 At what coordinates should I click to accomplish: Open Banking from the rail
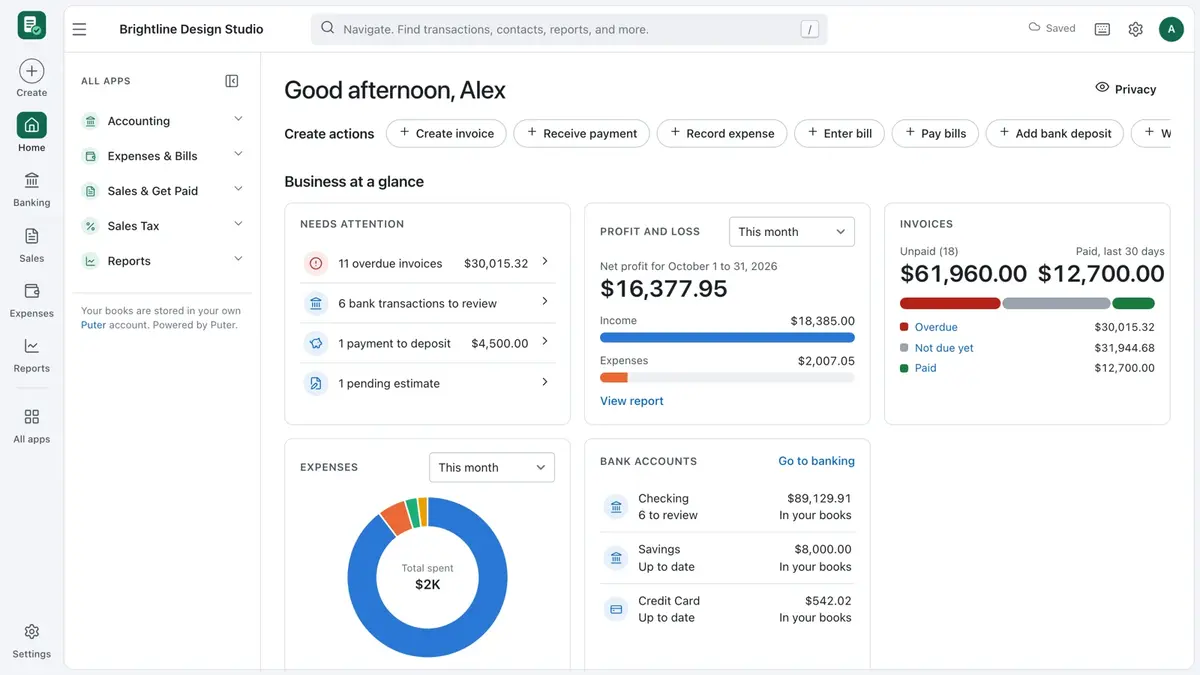pyautogui.click(x=31, y=188)
